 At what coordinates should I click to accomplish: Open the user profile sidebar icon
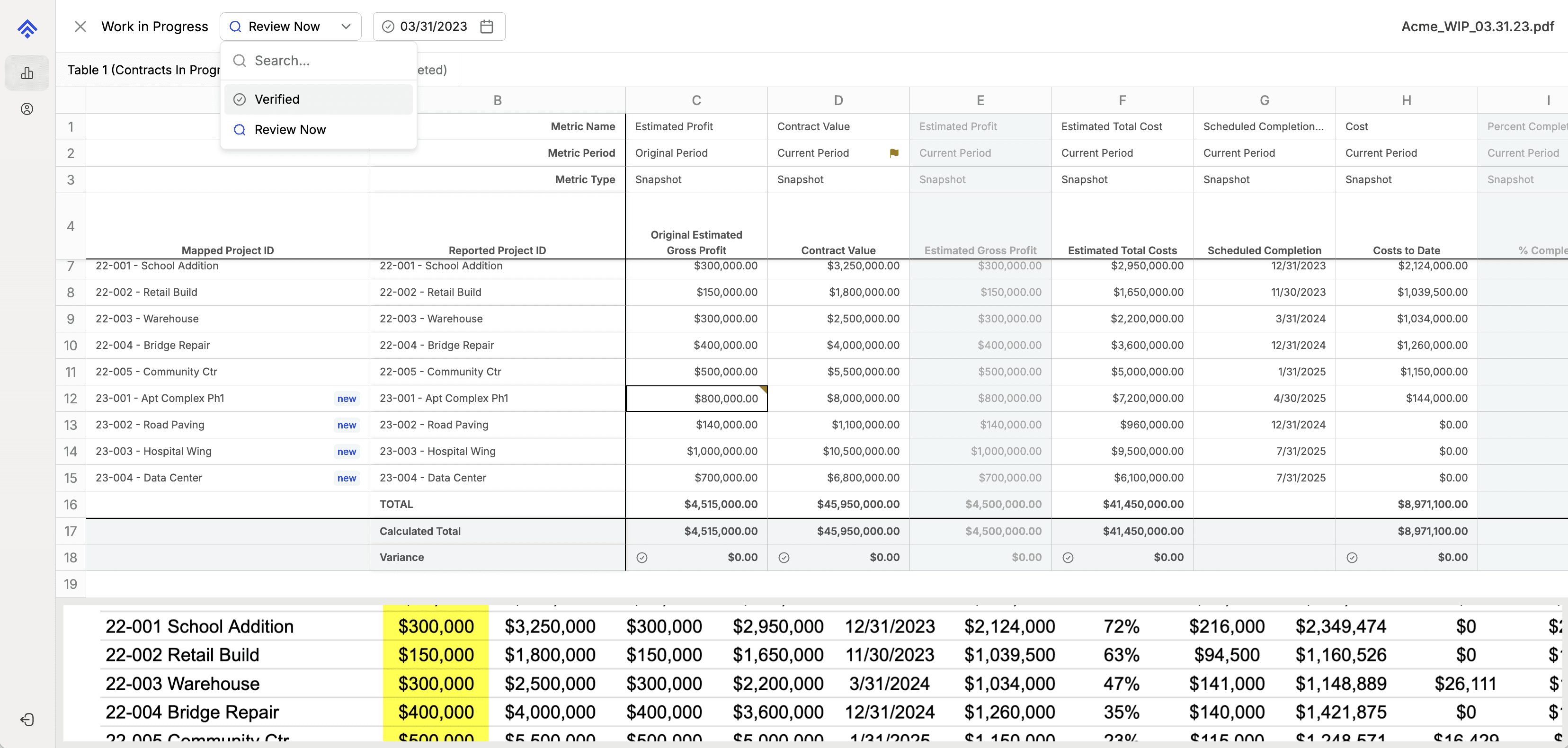[27, 109]
